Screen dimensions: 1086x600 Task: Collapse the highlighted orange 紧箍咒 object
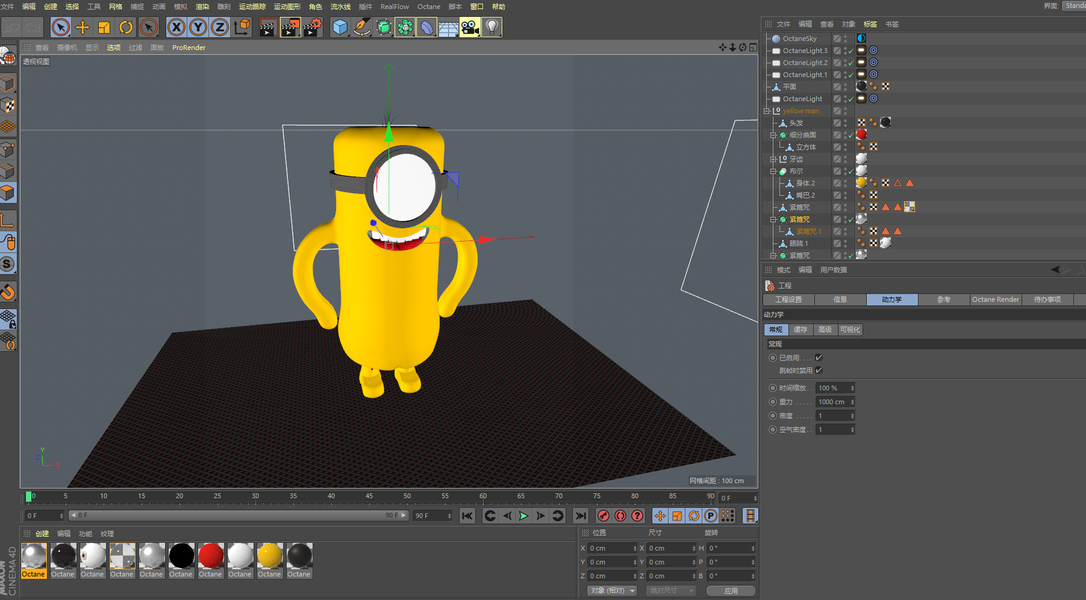(774, 220)
